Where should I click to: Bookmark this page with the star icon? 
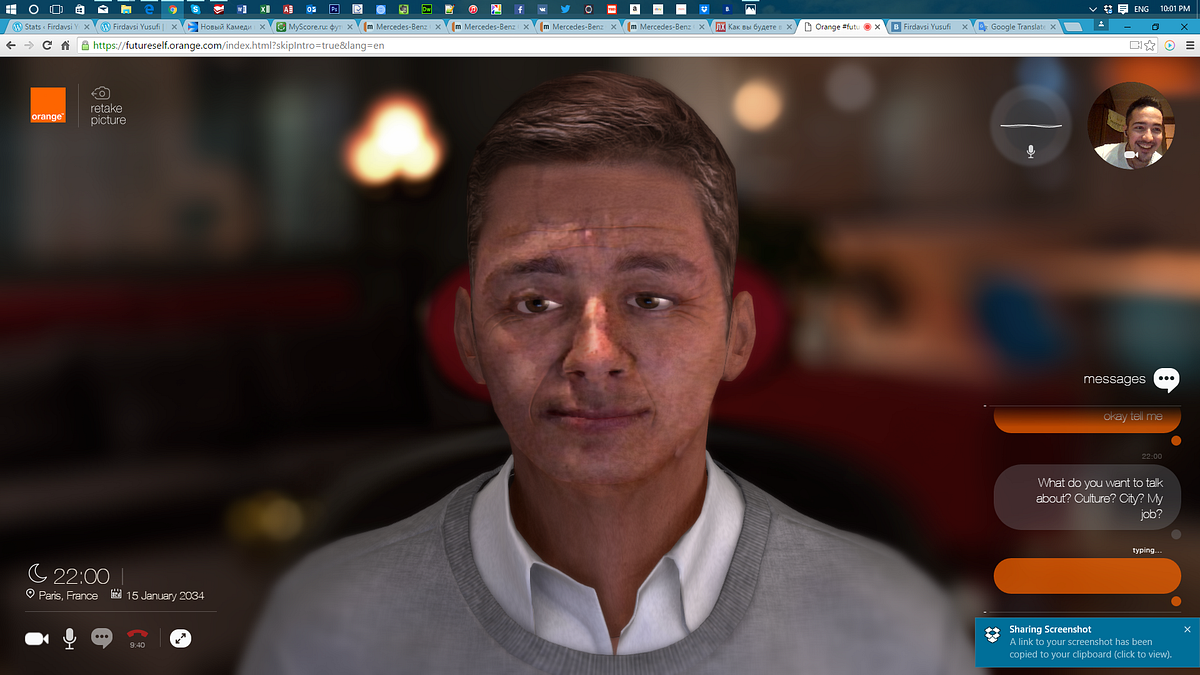1150,45
